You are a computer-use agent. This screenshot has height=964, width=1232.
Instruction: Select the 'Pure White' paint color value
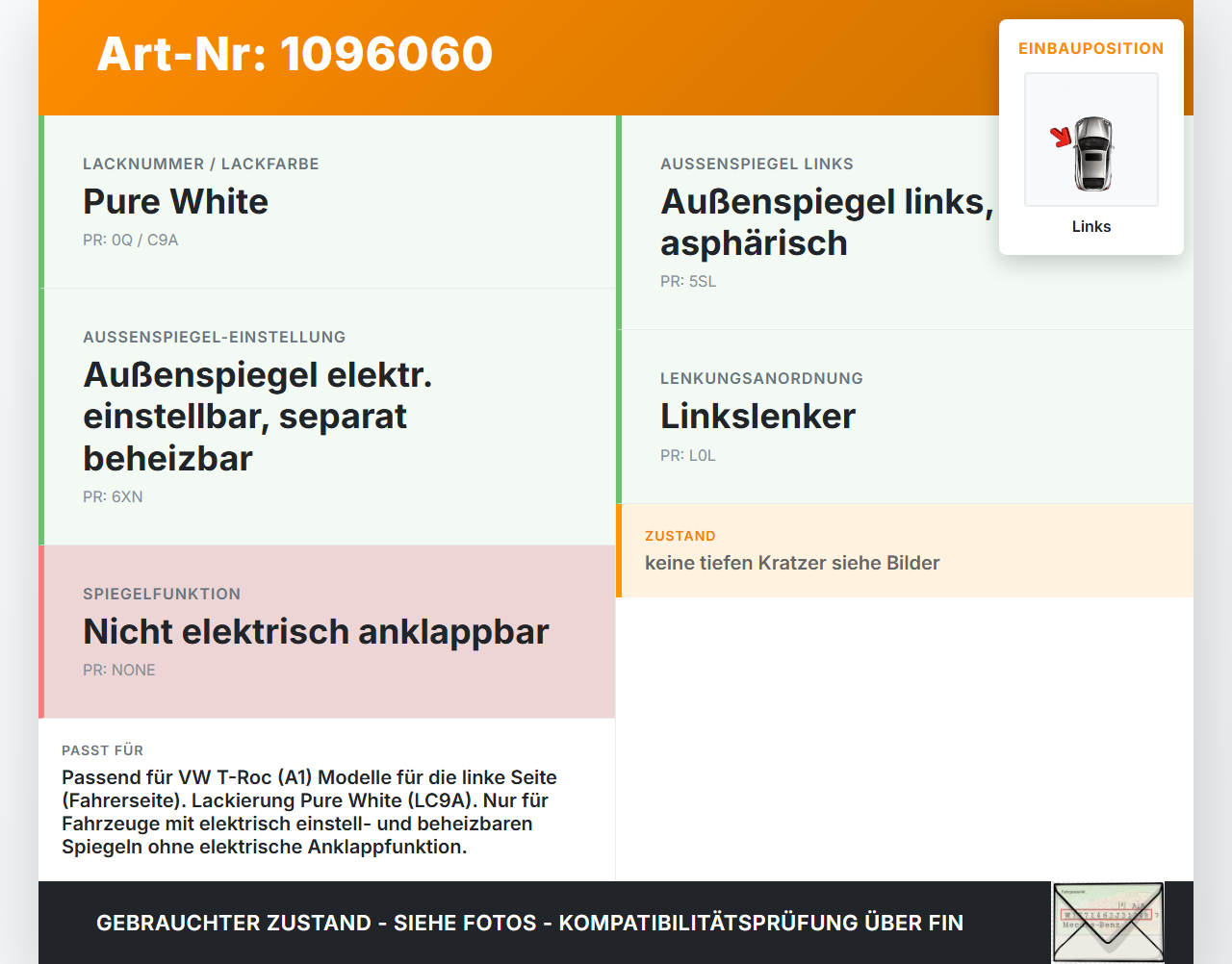pos(175,201)
